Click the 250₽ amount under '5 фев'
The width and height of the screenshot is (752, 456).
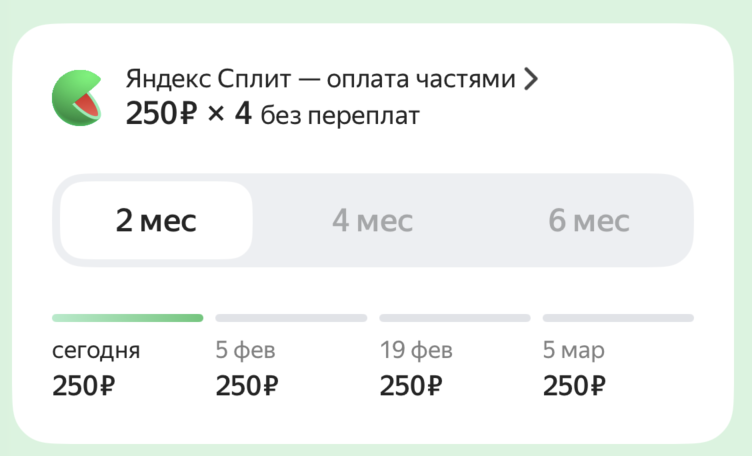pyautogui.click(x=247, y=386)
